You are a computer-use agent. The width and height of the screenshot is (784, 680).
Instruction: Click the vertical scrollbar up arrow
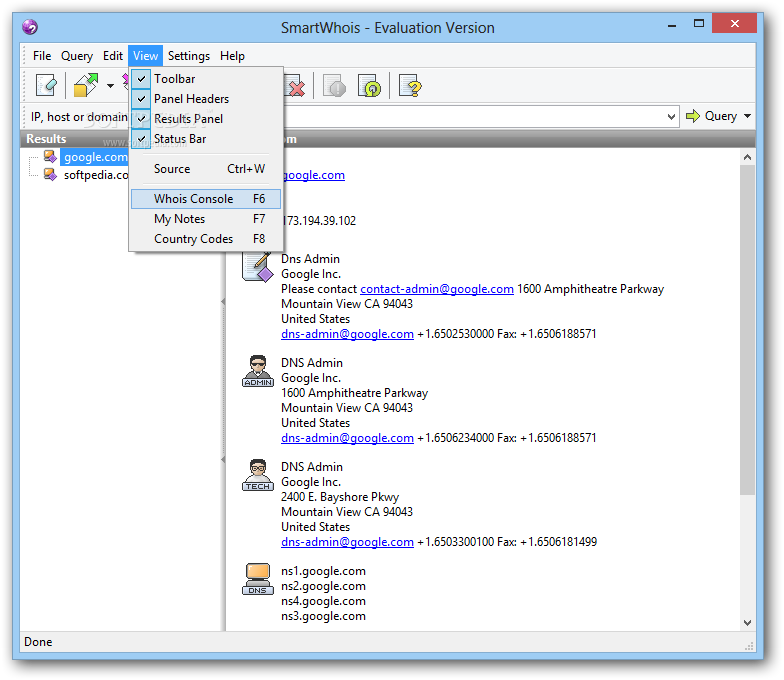coord(748,157)
